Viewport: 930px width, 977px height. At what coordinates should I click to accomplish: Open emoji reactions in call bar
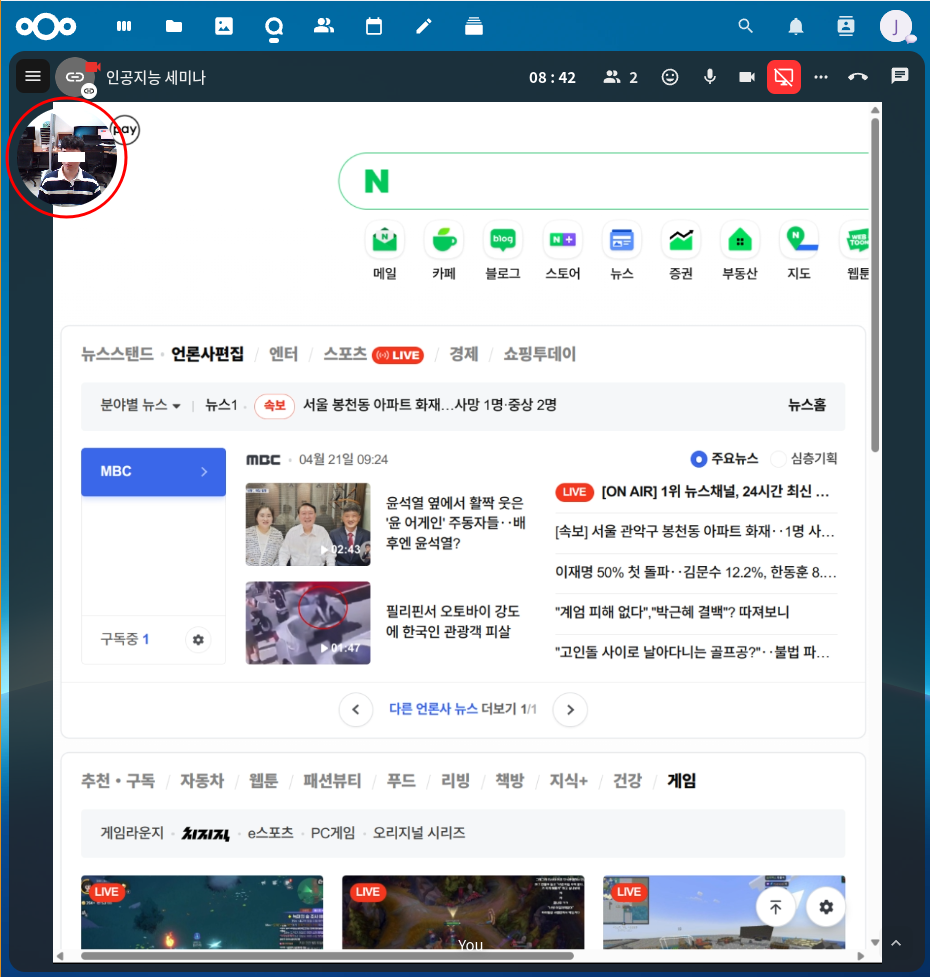[x=670, y=77]
